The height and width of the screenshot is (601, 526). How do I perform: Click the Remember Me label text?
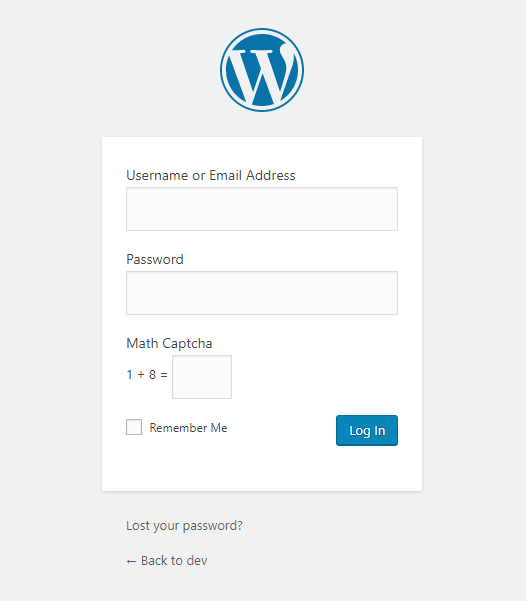click(188, 428)
